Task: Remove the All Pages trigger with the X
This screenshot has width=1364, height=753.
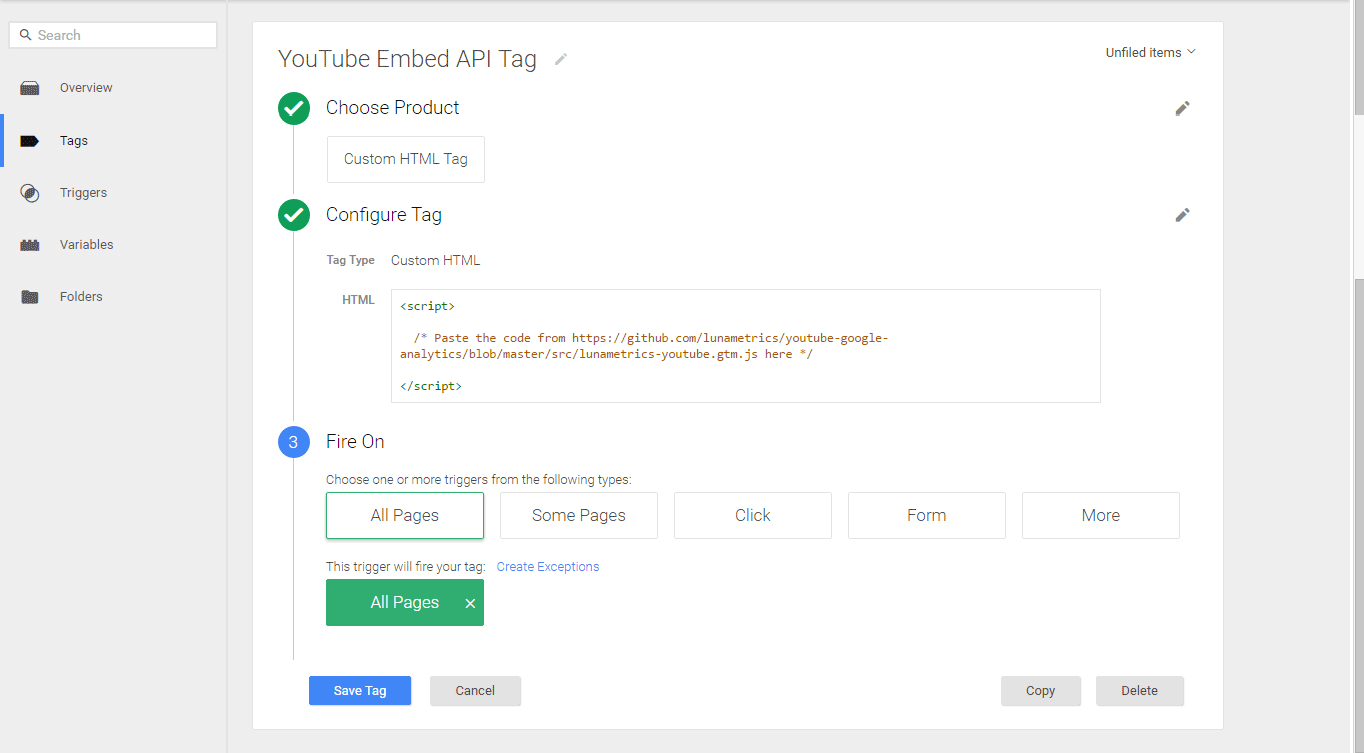Action: 470,602
